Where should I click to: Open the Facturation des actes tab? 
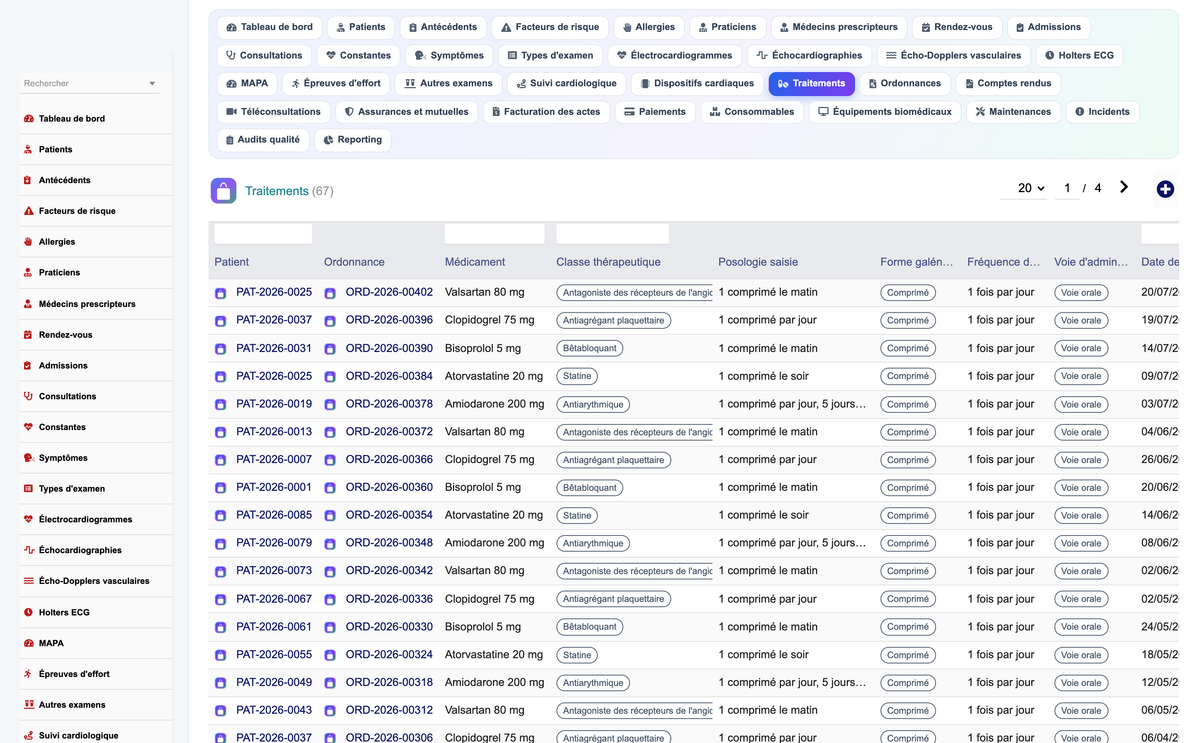[x=546, y=112]
